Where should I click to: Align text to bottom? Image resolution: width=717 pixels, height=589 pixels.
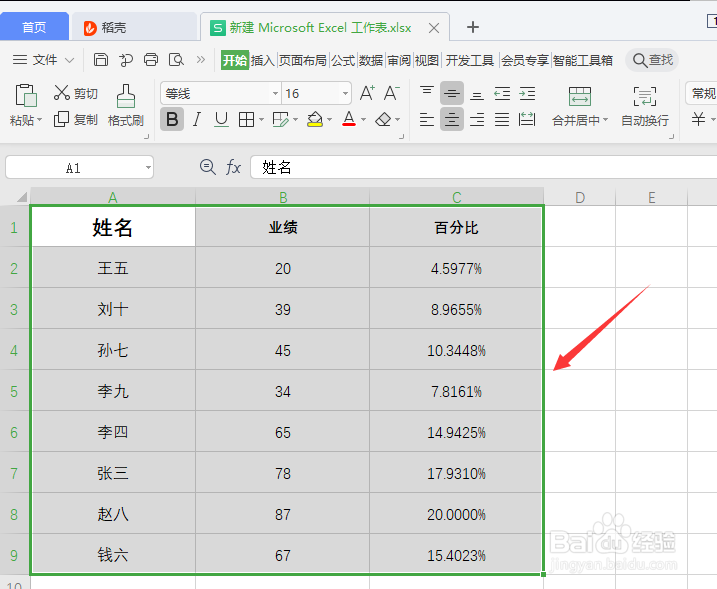coord(477,93)
